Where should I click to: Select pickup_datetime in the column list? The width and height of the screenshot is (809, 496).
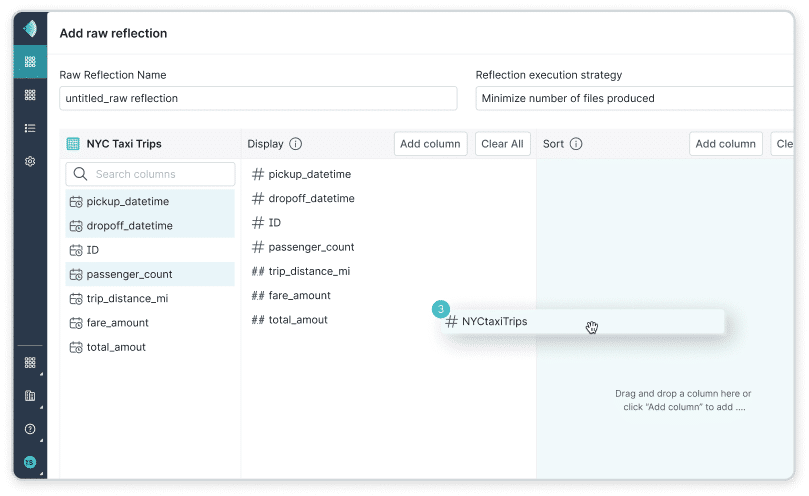(x=150, y=202)
